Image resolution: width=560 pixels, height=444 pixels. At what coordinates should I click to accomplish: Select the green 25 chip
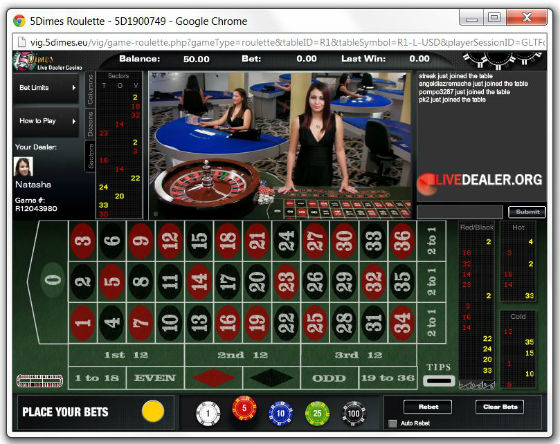tap(317, 414)
